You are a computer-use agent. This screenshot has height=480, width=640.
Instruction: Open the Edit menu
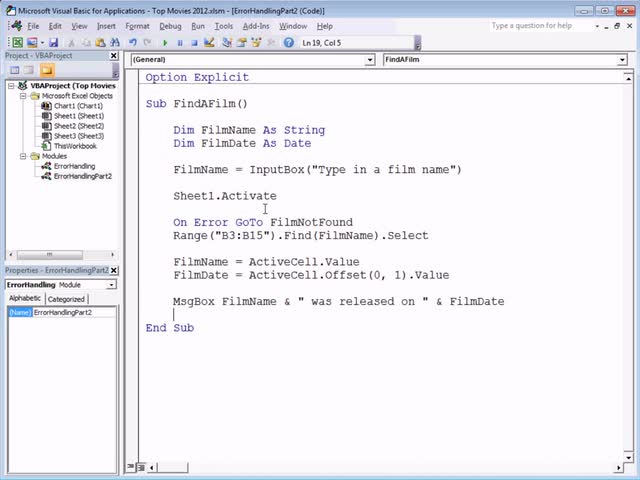(x=55, y=26)
